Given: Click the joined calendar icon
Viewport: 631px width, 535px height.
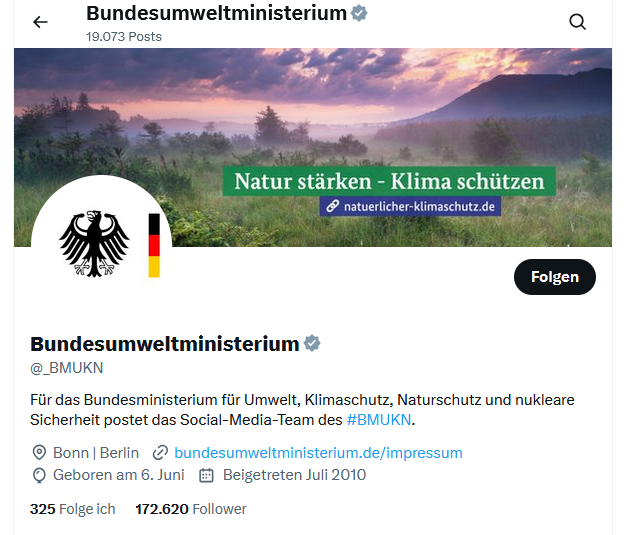Looking at the screenshot, I should pyautogui.click(x=206, y=475).
